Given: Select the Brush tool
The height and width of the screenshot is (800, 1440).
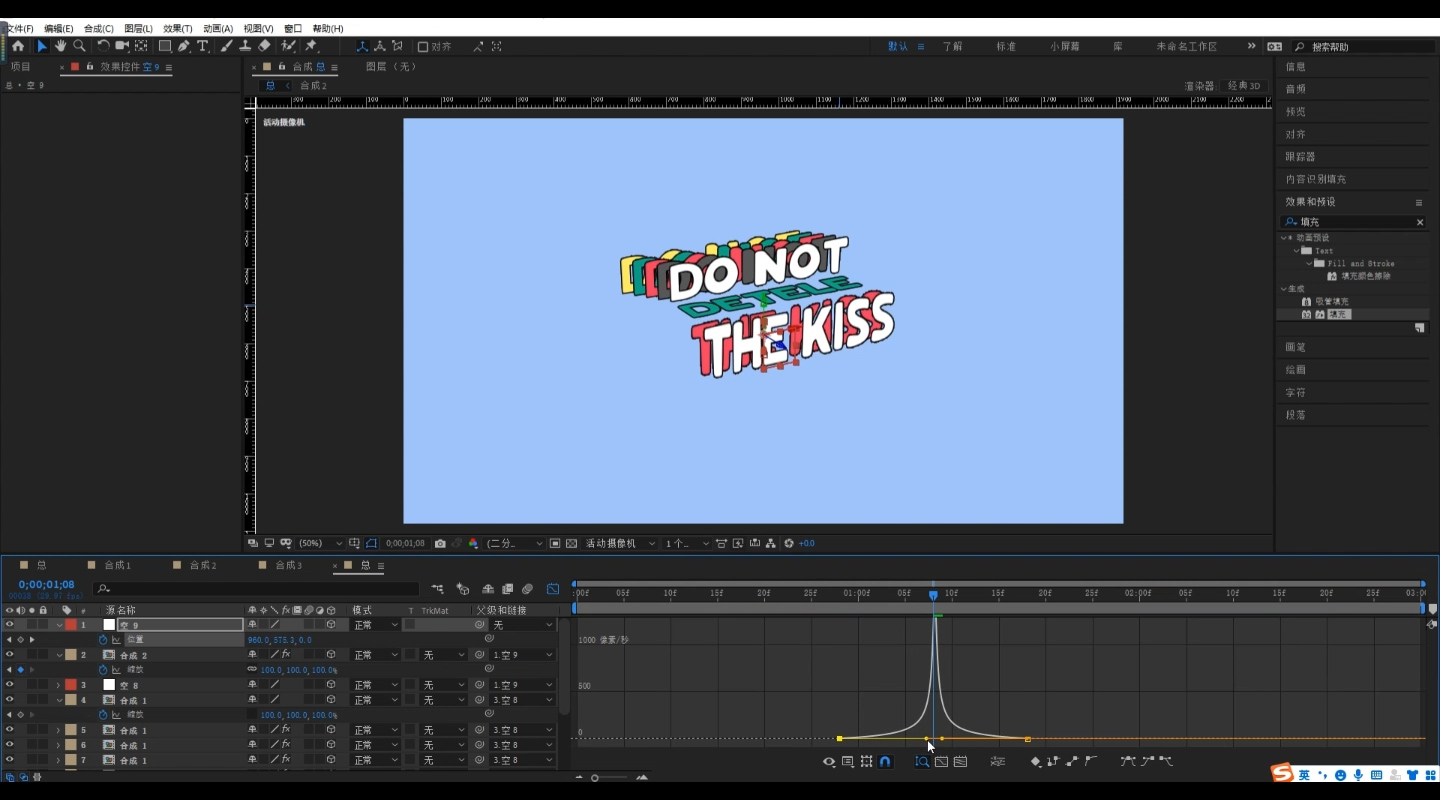Looking at the screenshot, I should [x=227, y=46].
